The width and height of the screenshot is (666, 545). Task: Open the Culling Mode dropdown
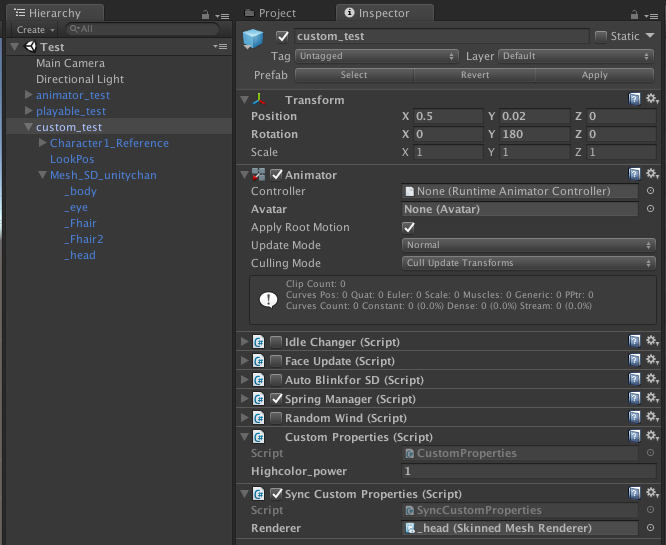528,263
